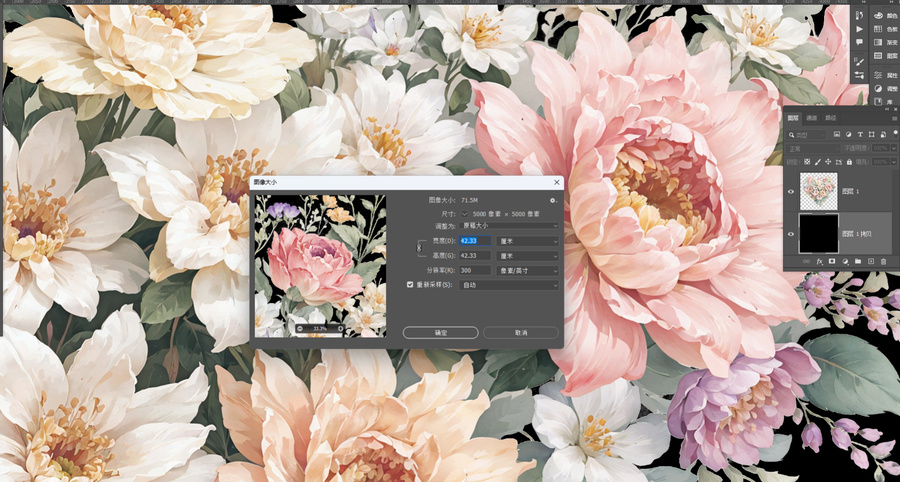Collapse the Layers panel with double-arrow icon
Viewport: 900px width, 482px height.
click(x=887, y=109)
